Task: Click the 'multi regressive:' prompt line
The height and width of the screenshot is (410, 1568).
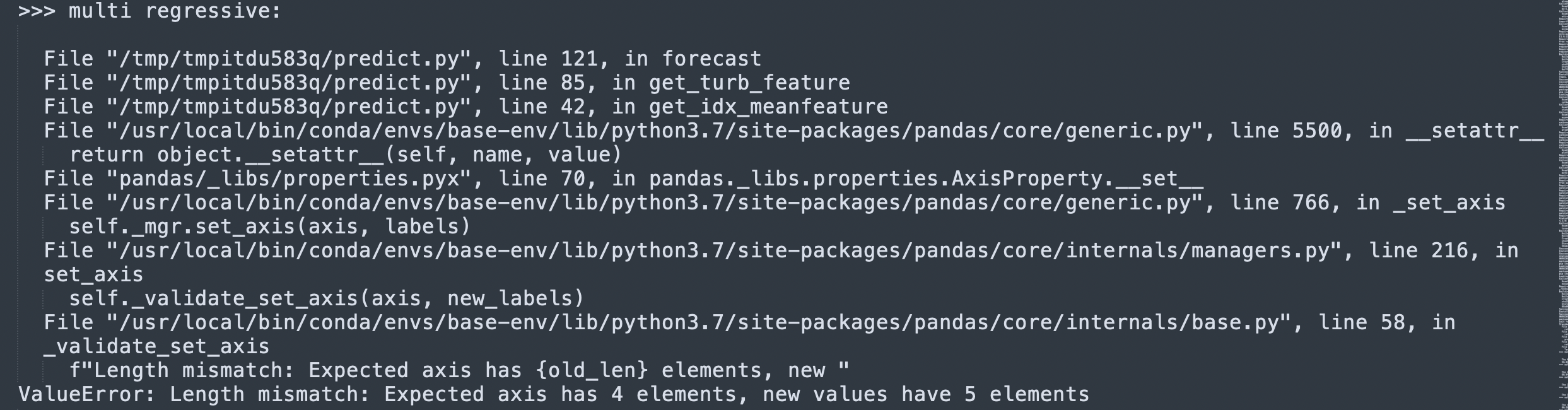Action: [149, 11]
